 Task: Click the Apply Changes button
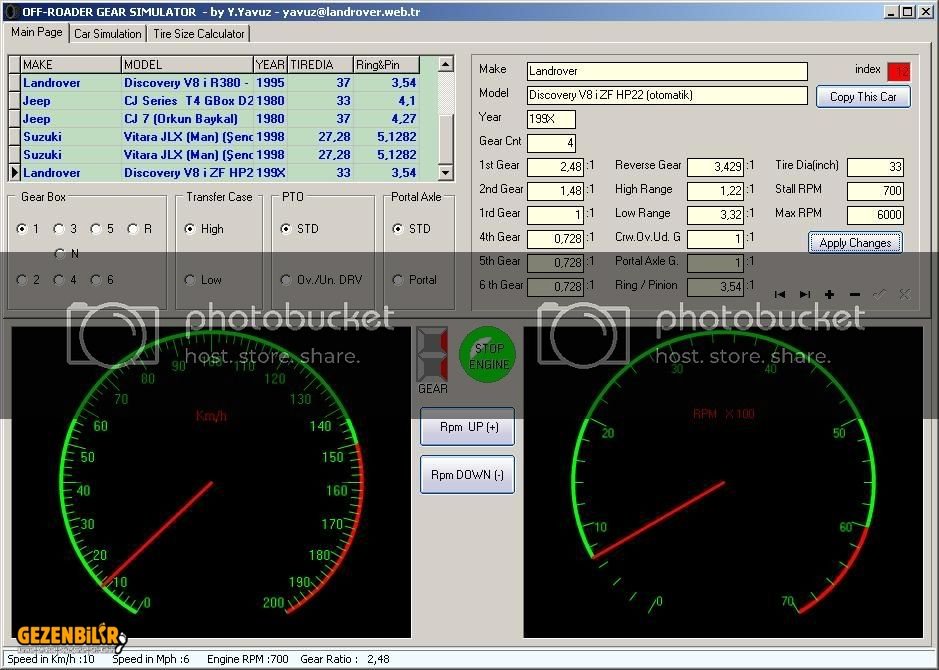coord(855,243)
